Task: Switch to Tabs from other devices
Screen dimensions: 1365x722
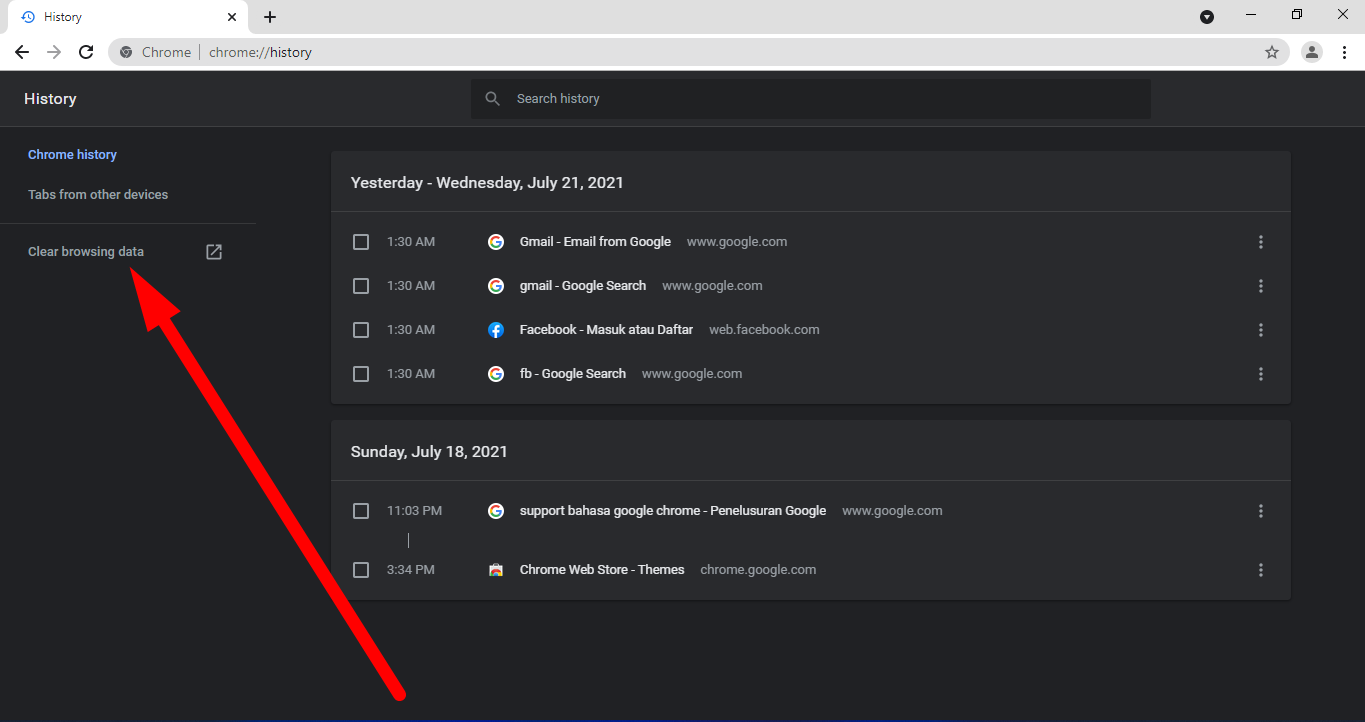Action: point(98,195)
